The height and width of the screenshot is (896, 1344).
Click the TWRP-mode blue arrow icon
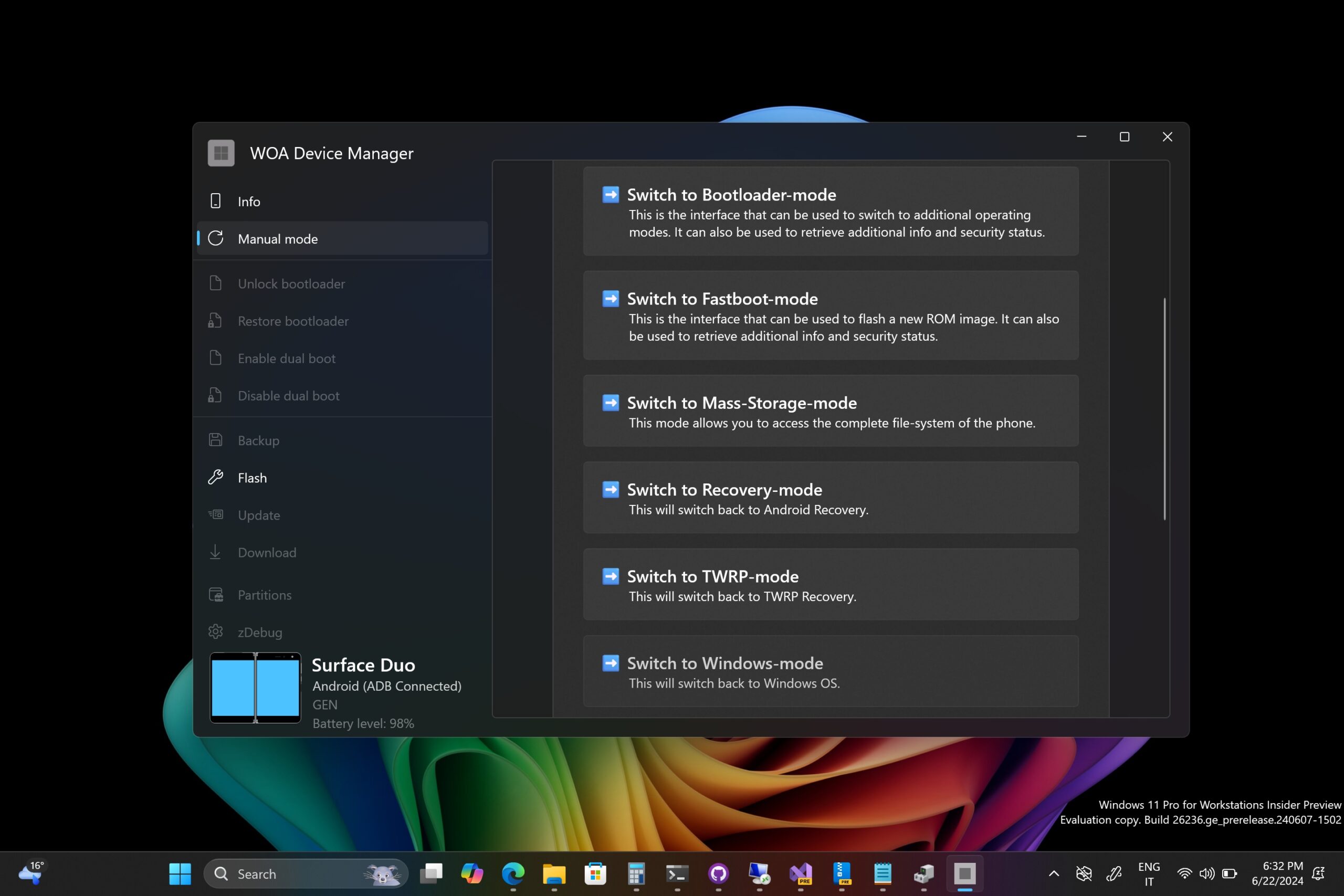pyautogui.click(x=610, y=576)
